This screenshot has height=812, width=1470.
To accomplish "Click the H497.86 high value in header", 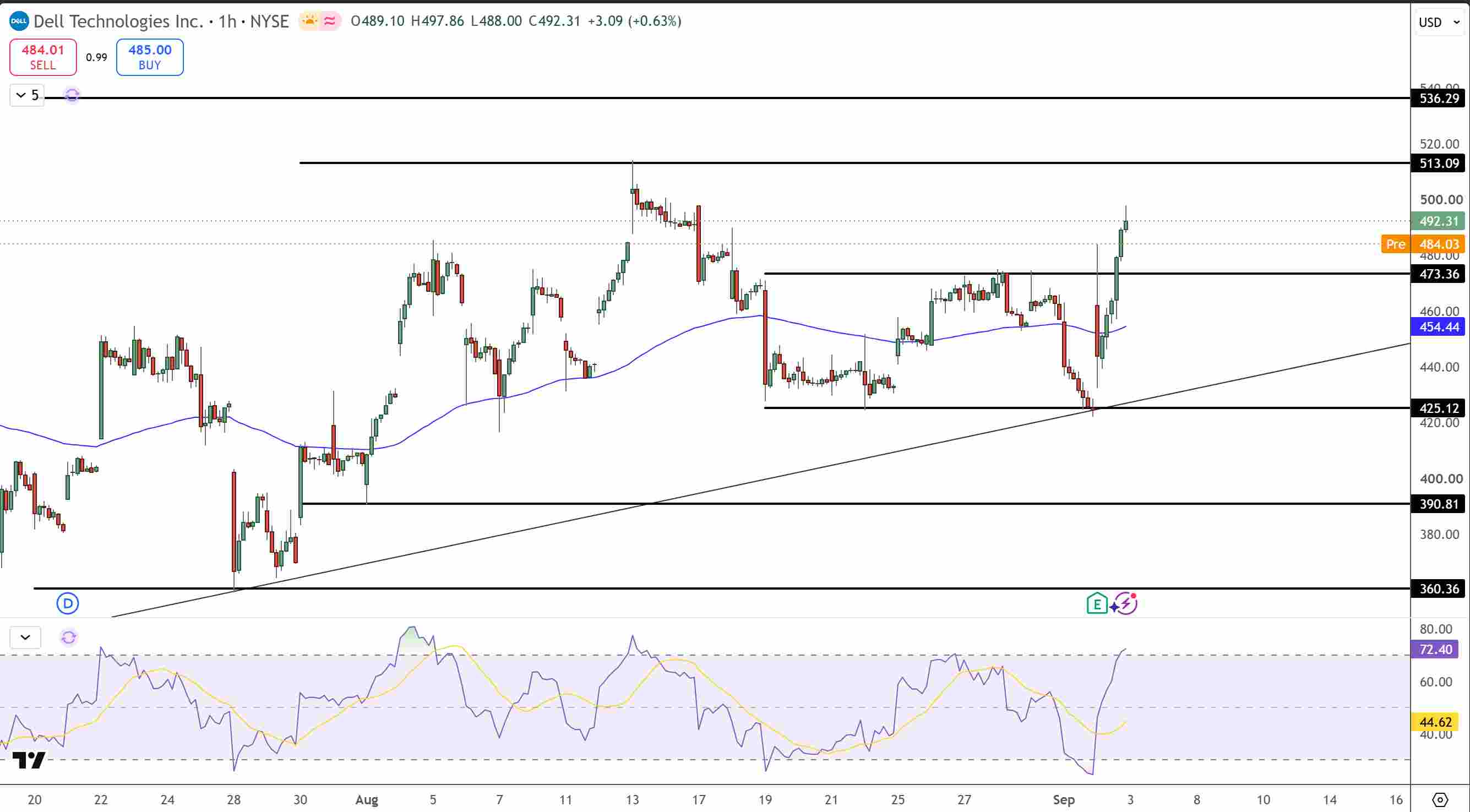I will (x=437, y=21).
